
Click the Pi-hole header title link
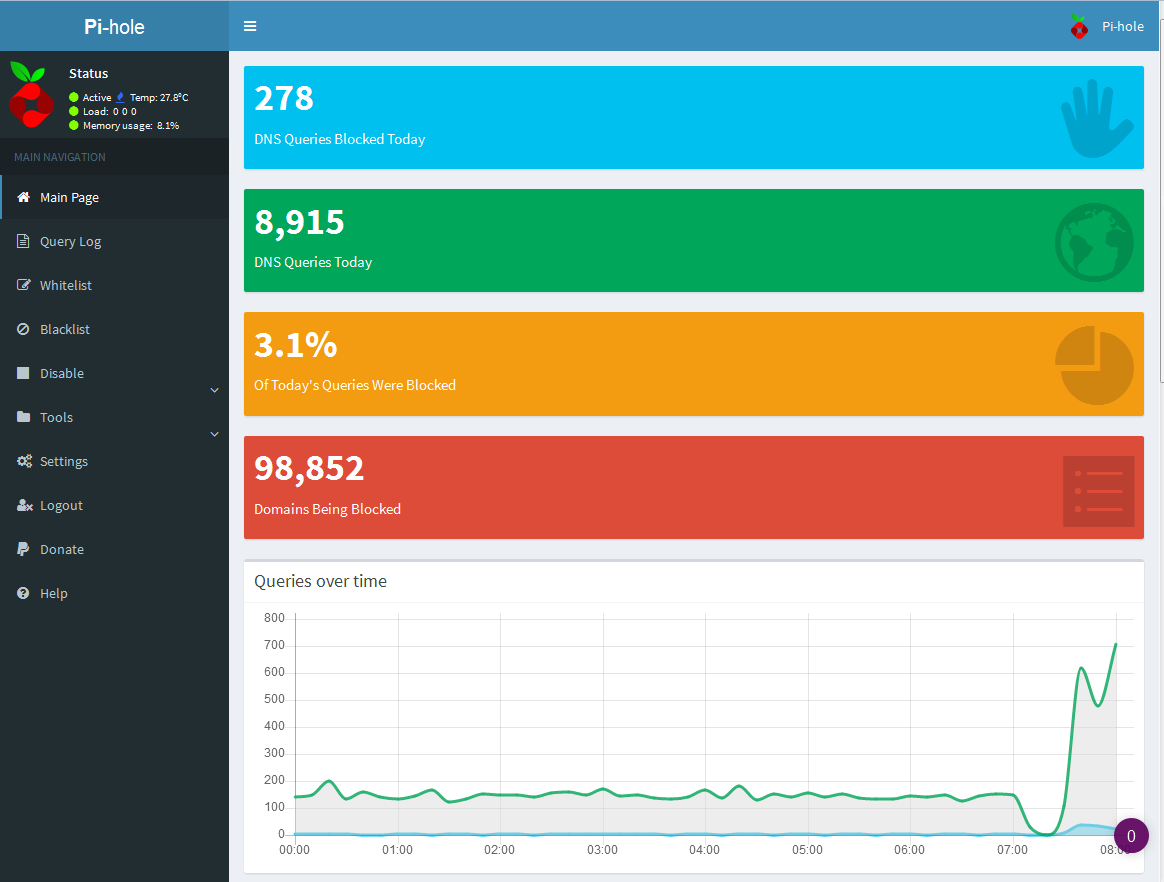coord(114,26)
